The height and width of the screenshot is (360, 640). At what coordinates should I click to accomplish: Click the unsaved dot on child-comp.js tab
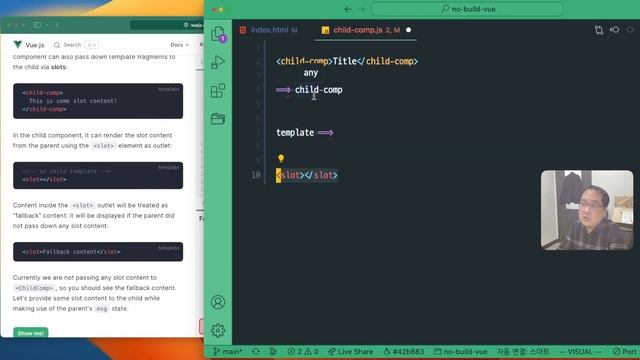point(408,30)
